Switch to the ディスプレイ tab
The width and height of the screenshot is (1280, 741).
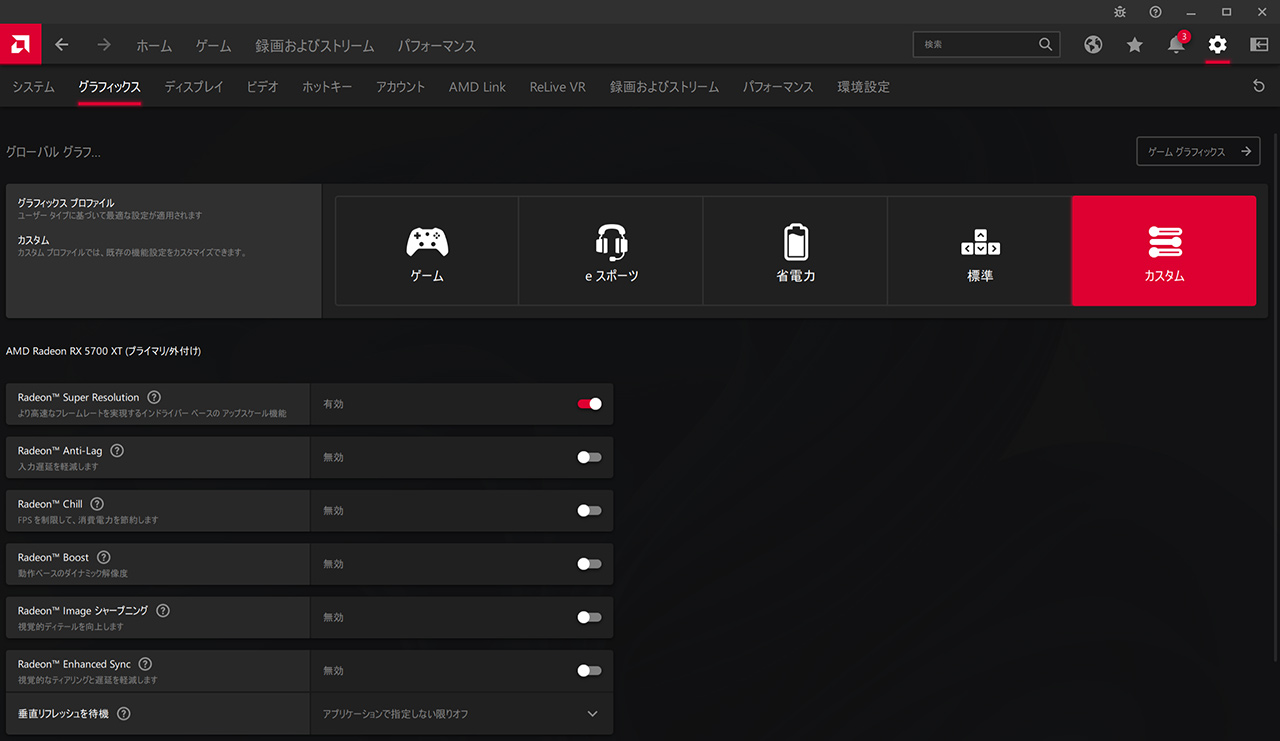coord(194,87)
